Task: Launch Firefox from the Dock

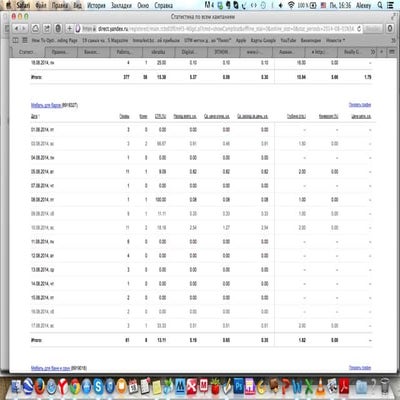Action: [x=40, y=387]
